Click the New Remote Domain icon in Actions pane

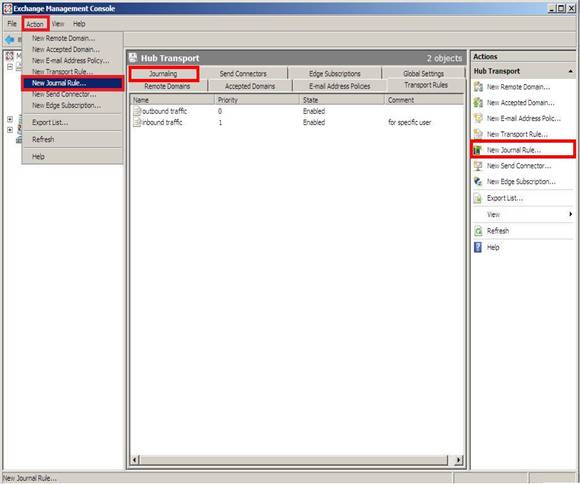478,87
